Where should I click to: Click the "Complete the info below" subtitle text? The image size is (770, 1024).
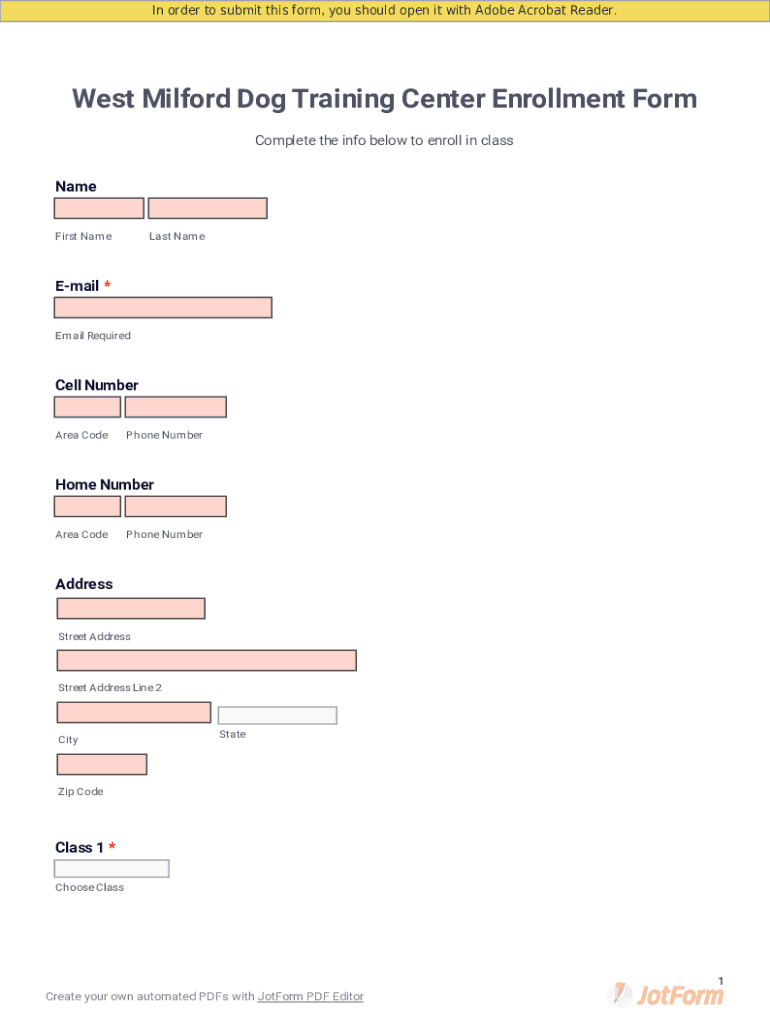click(384, 141)
